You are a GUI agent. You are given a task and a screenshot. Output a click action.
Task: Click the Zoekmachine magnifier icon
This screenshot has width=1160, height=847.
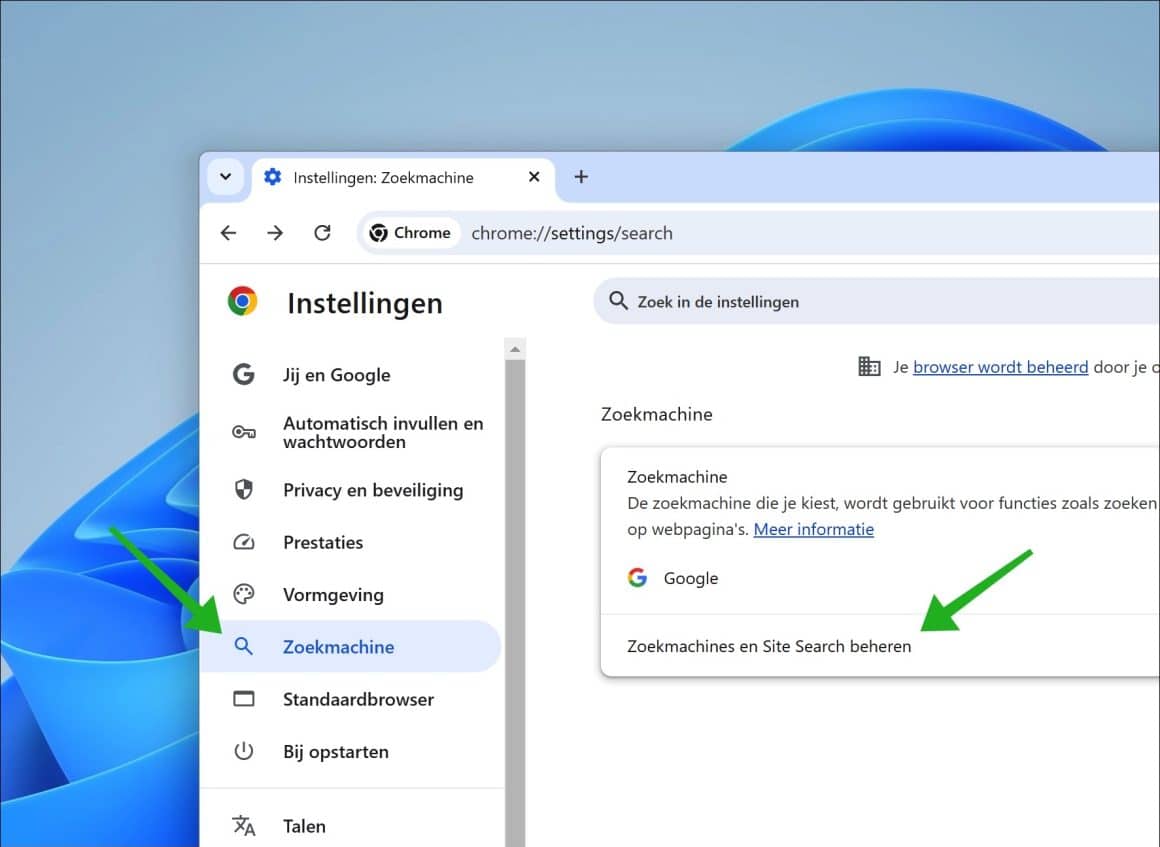(x=244, y=646)
